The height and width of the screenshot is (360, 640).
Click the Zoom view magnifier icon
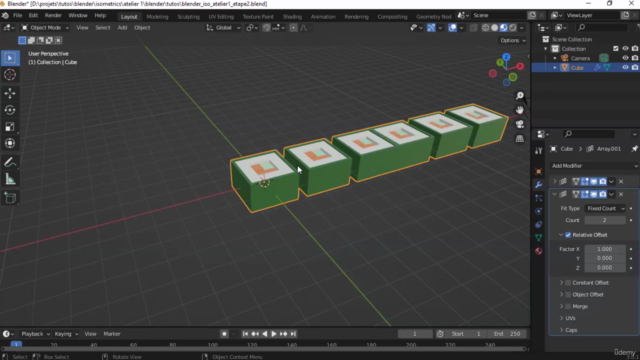click(520, 96)
